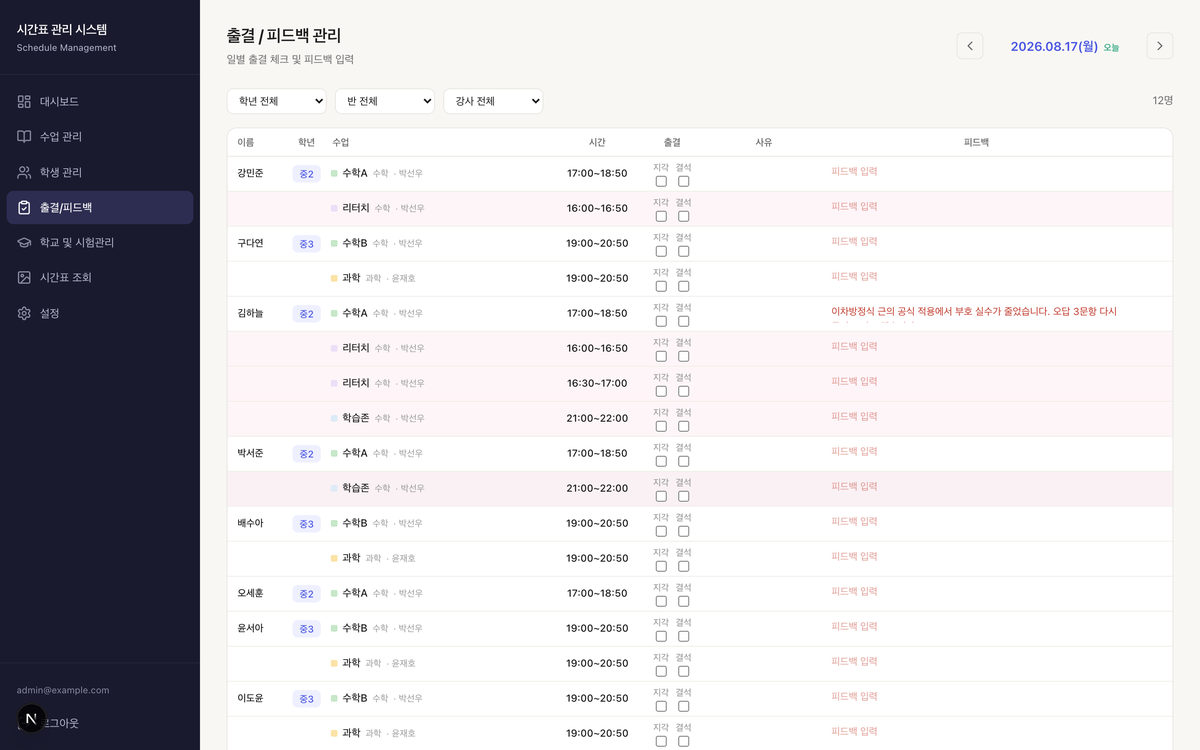
Task: Click the 중3 badge next to 배수아
Action: tap(306, 524)
